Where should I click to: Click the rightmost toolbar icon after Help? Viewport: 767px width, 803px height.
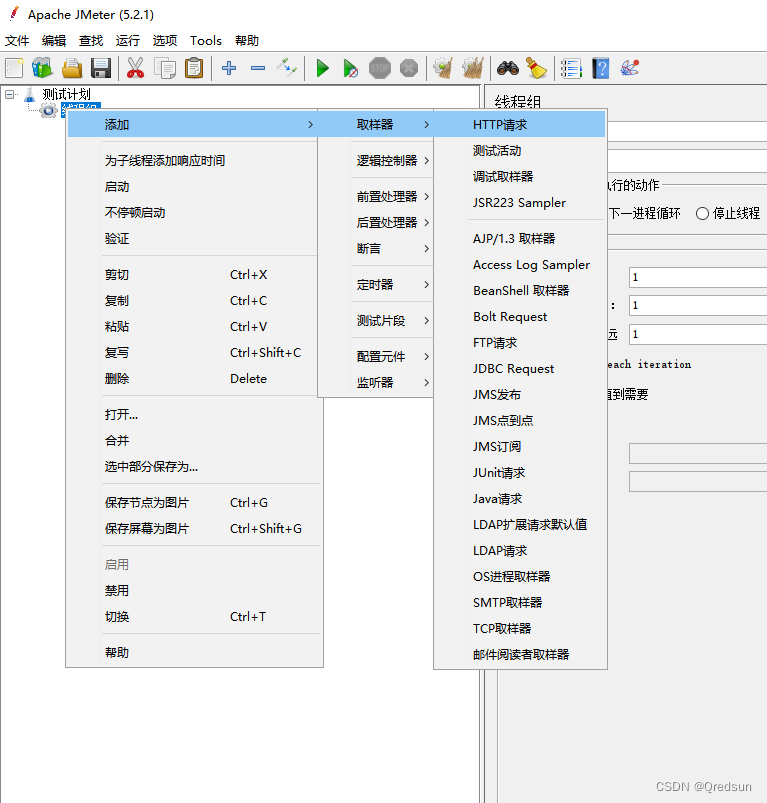(630, 68)
